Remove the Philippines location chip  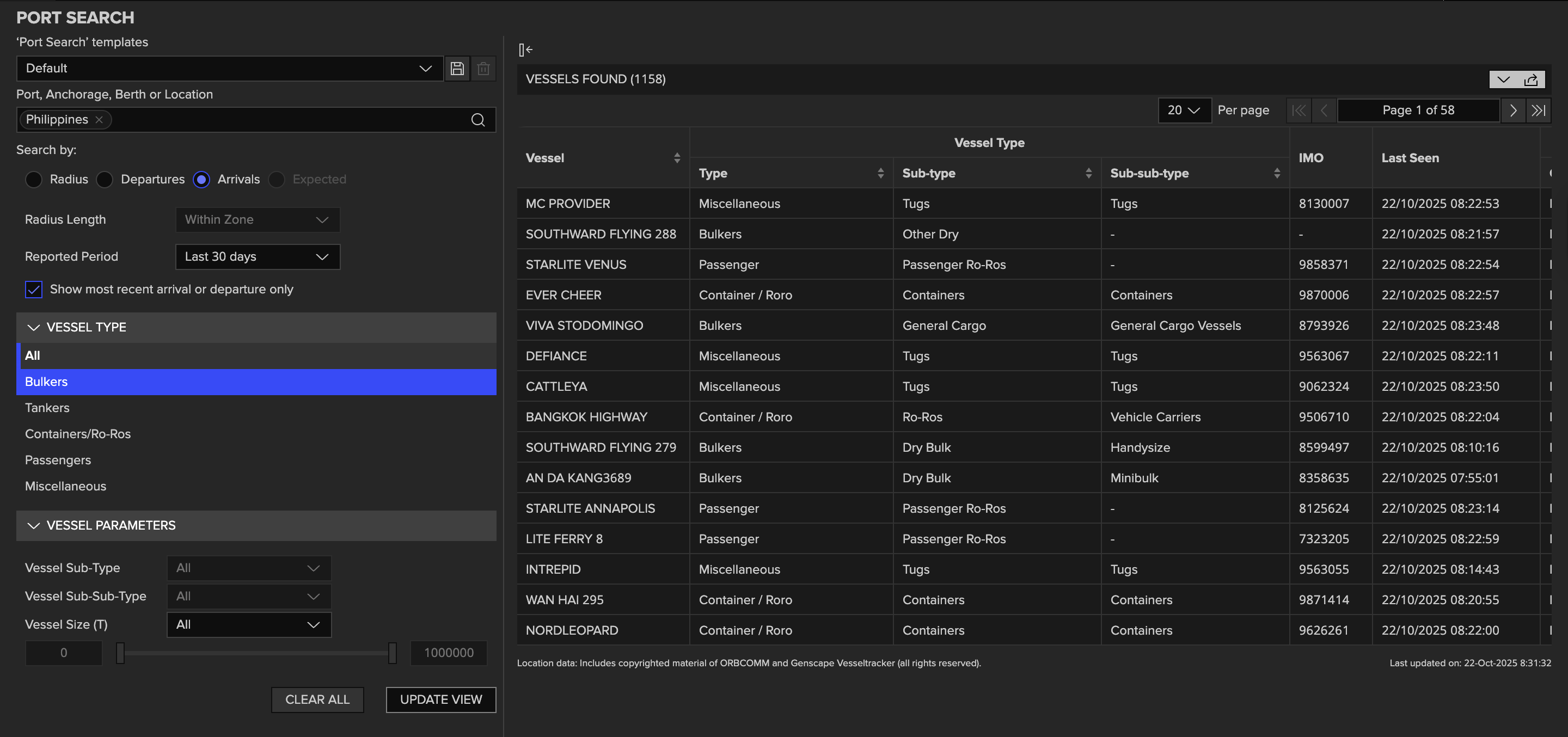coord(99,120)
